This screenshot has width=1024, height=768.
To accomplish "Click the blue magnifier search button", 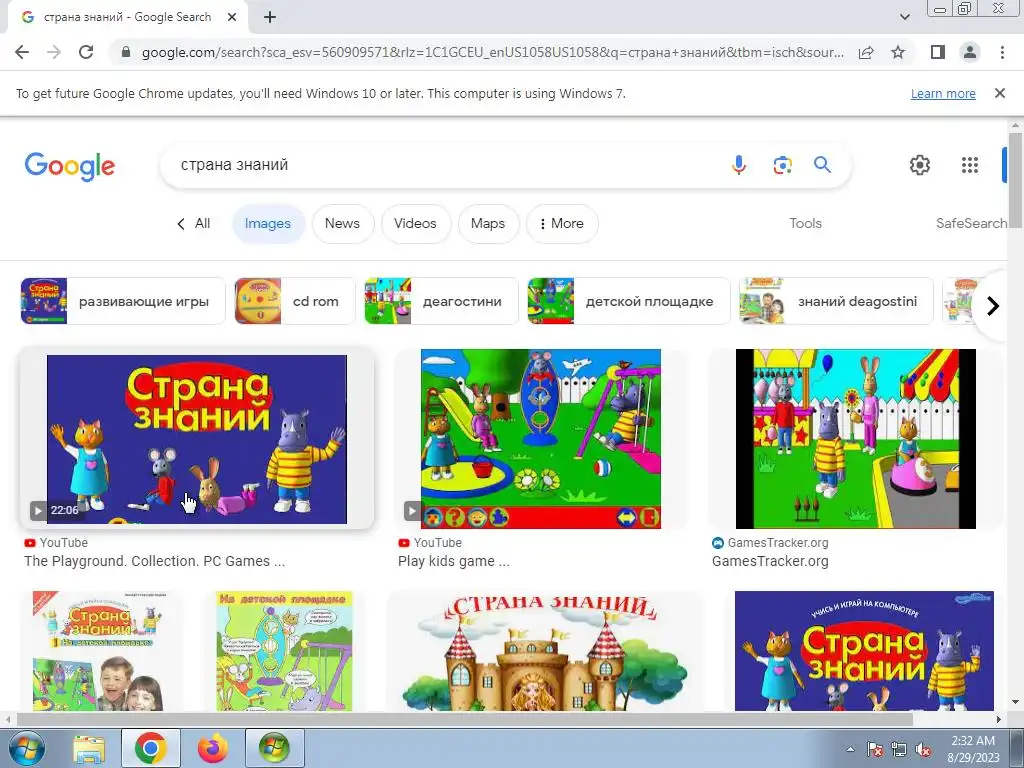I will (822, 165).
